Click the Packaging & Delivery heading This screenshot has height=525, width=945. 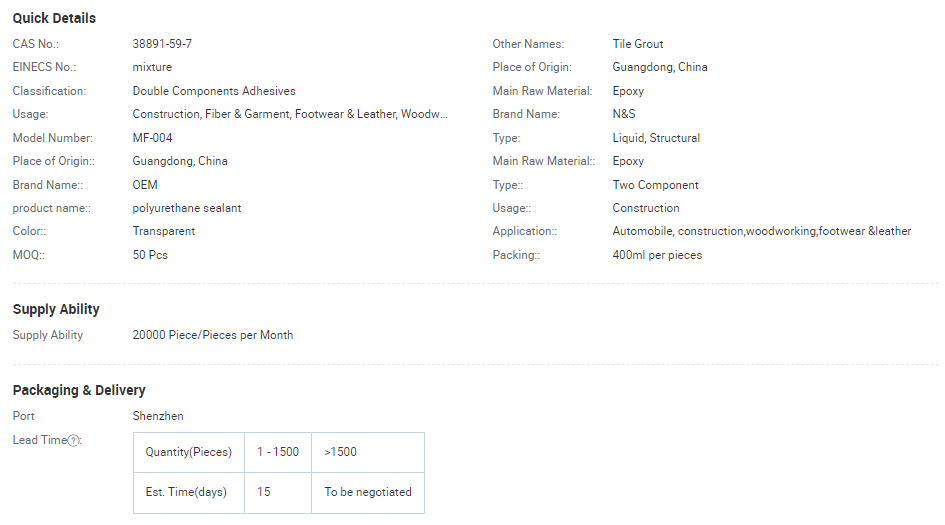point(79,390)
